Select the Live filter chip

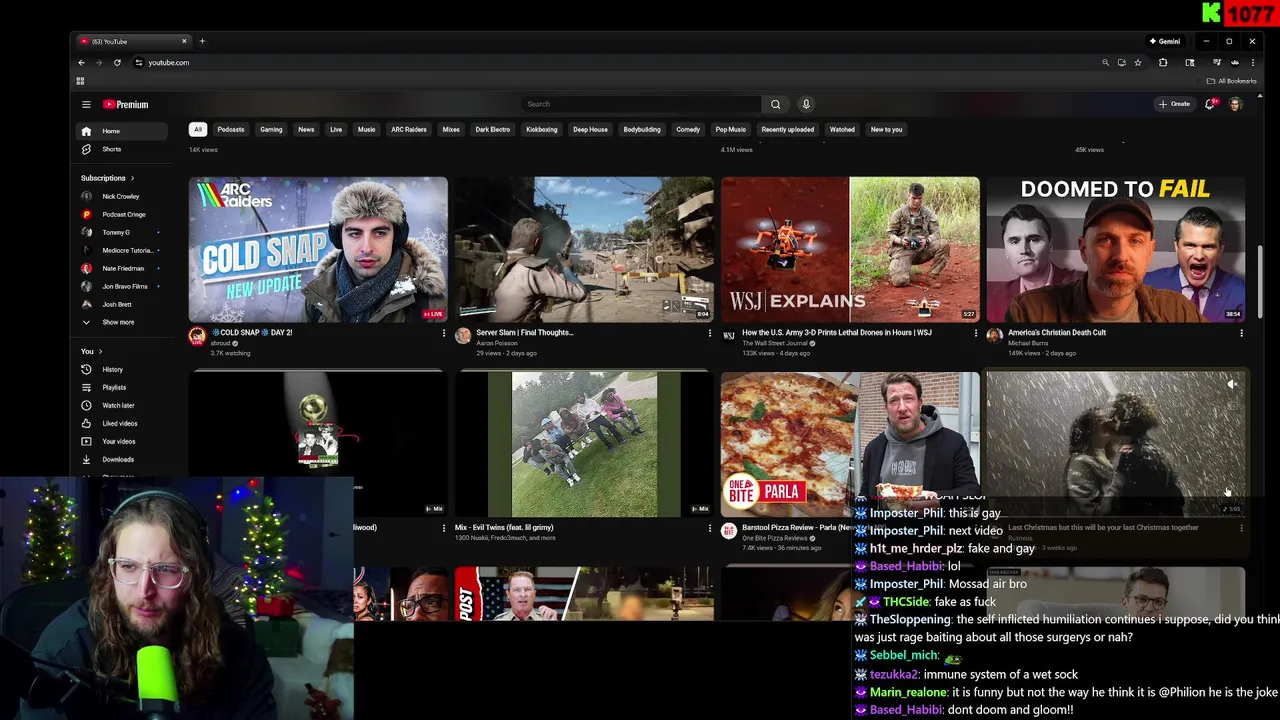336,129
